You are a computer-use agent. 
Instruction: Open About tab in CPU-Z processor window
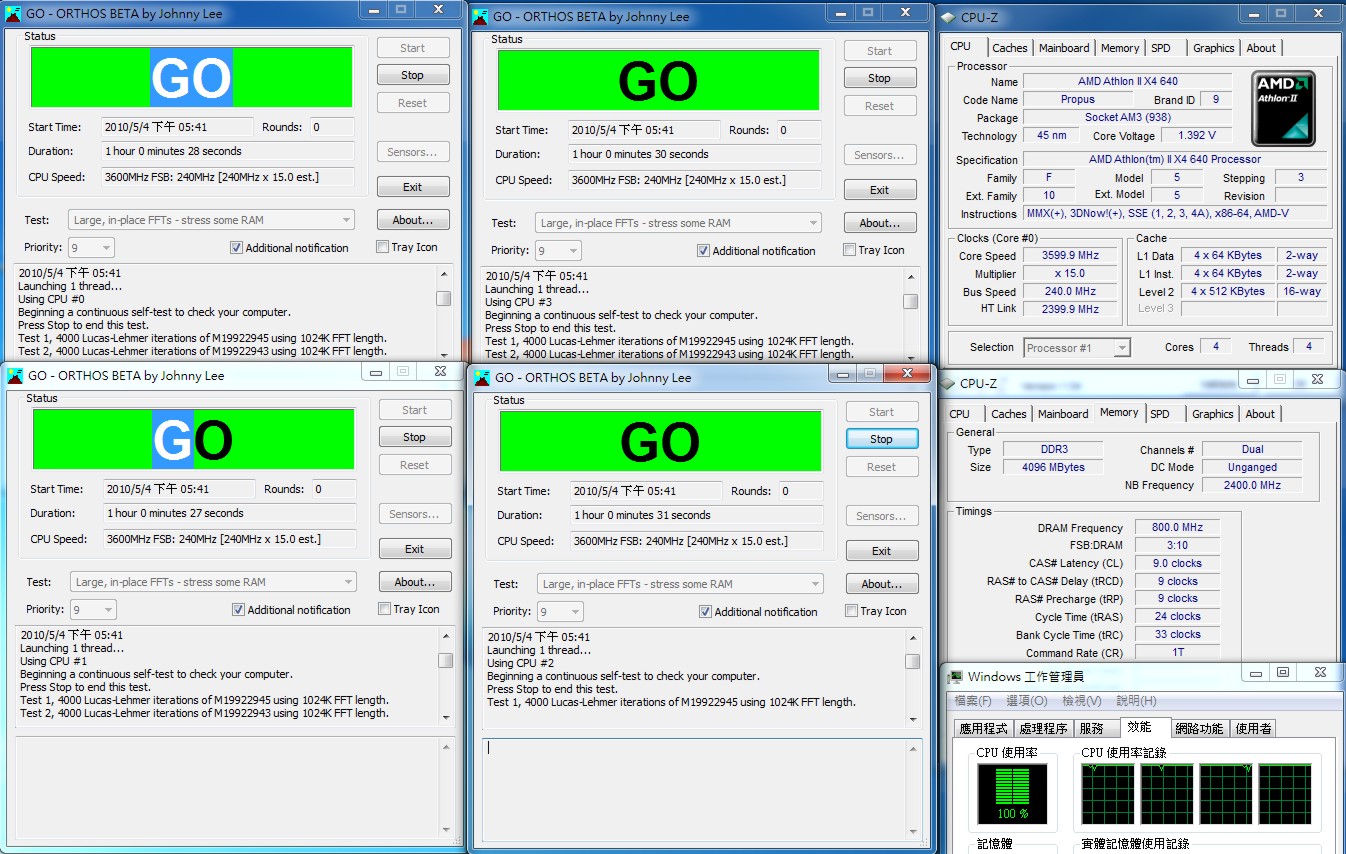coord(1261,48)
